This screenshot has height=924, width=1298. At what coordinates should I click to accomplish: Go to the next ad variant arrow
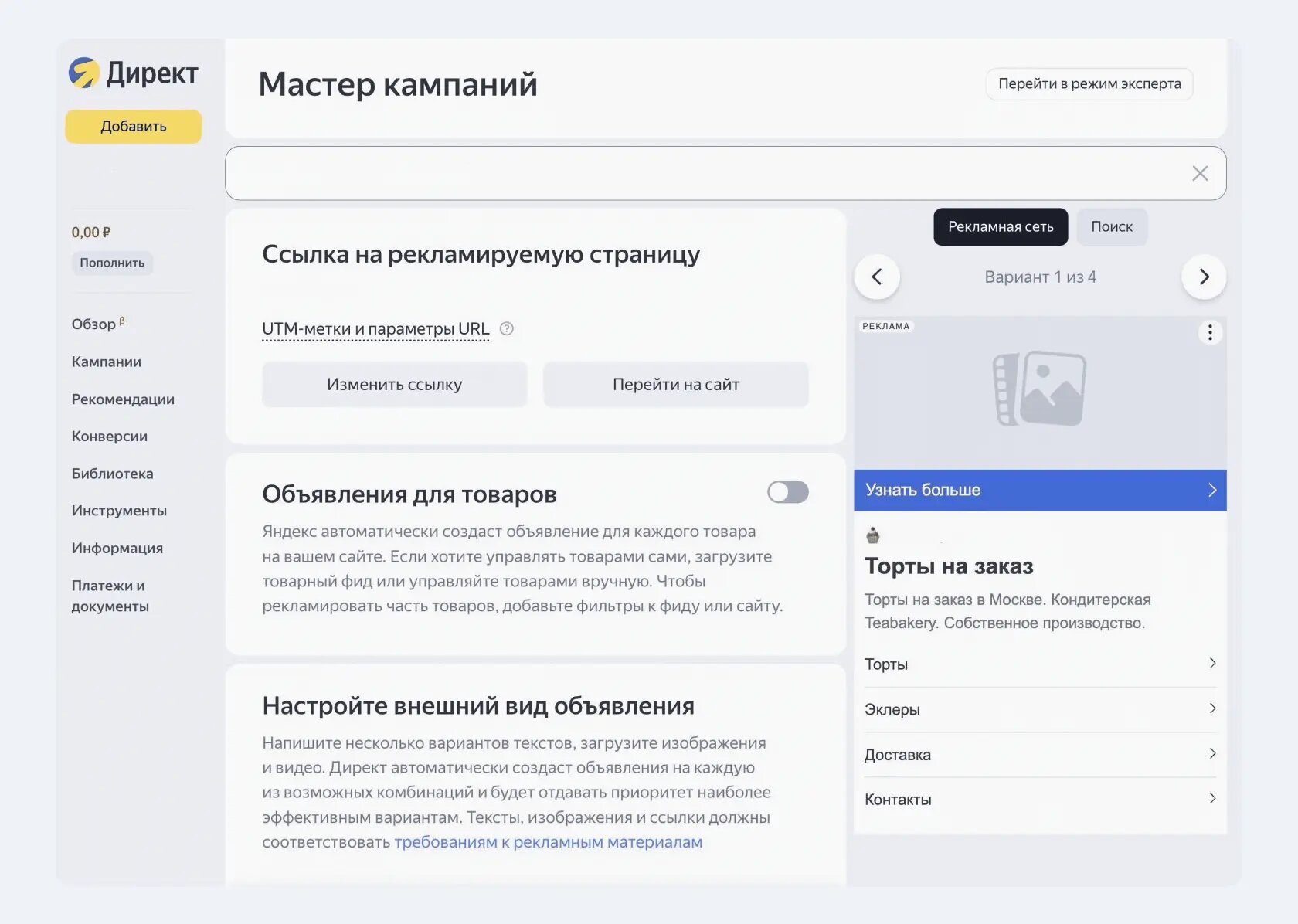(x=1204, y=277)
